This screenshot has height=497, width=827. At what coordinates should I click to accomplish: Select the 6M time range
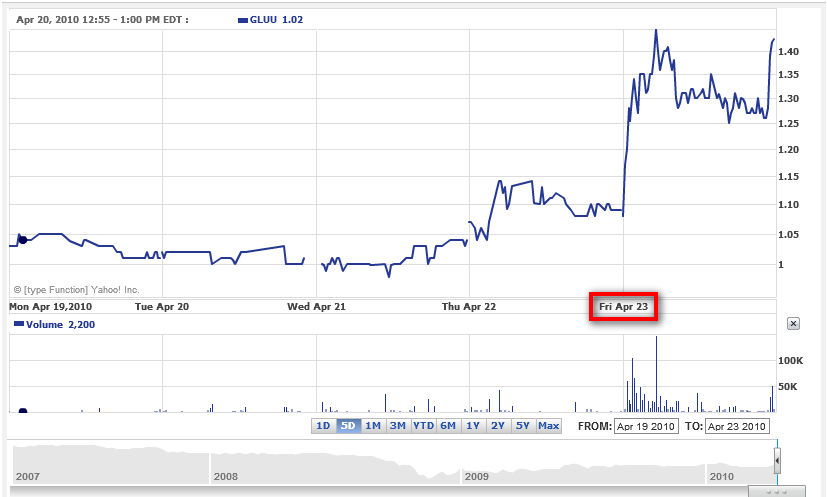pyautogui.click(x=448, y=426)
